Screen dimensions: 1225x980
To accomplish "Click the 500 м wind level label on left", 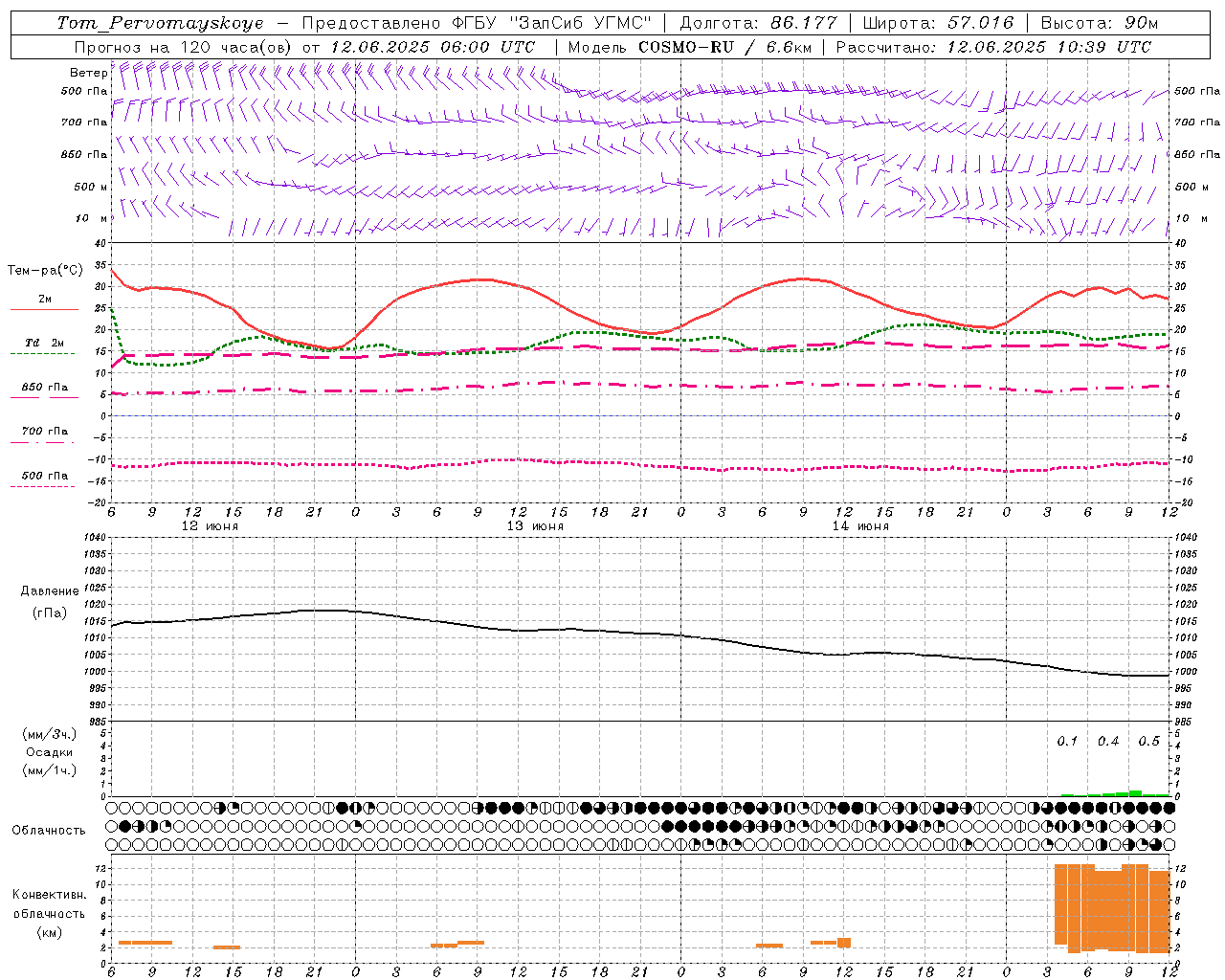I will click(91, 187).
